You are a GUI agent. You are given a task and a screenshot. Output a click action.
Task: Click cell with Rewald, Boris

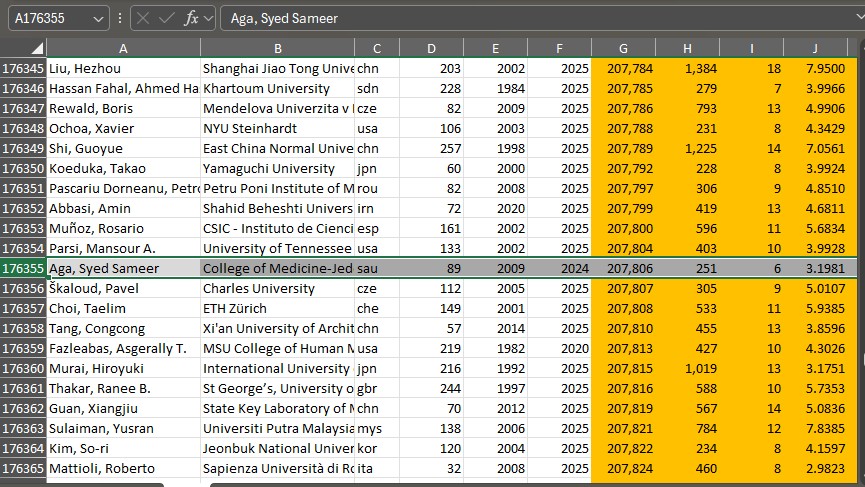(124, 109)
